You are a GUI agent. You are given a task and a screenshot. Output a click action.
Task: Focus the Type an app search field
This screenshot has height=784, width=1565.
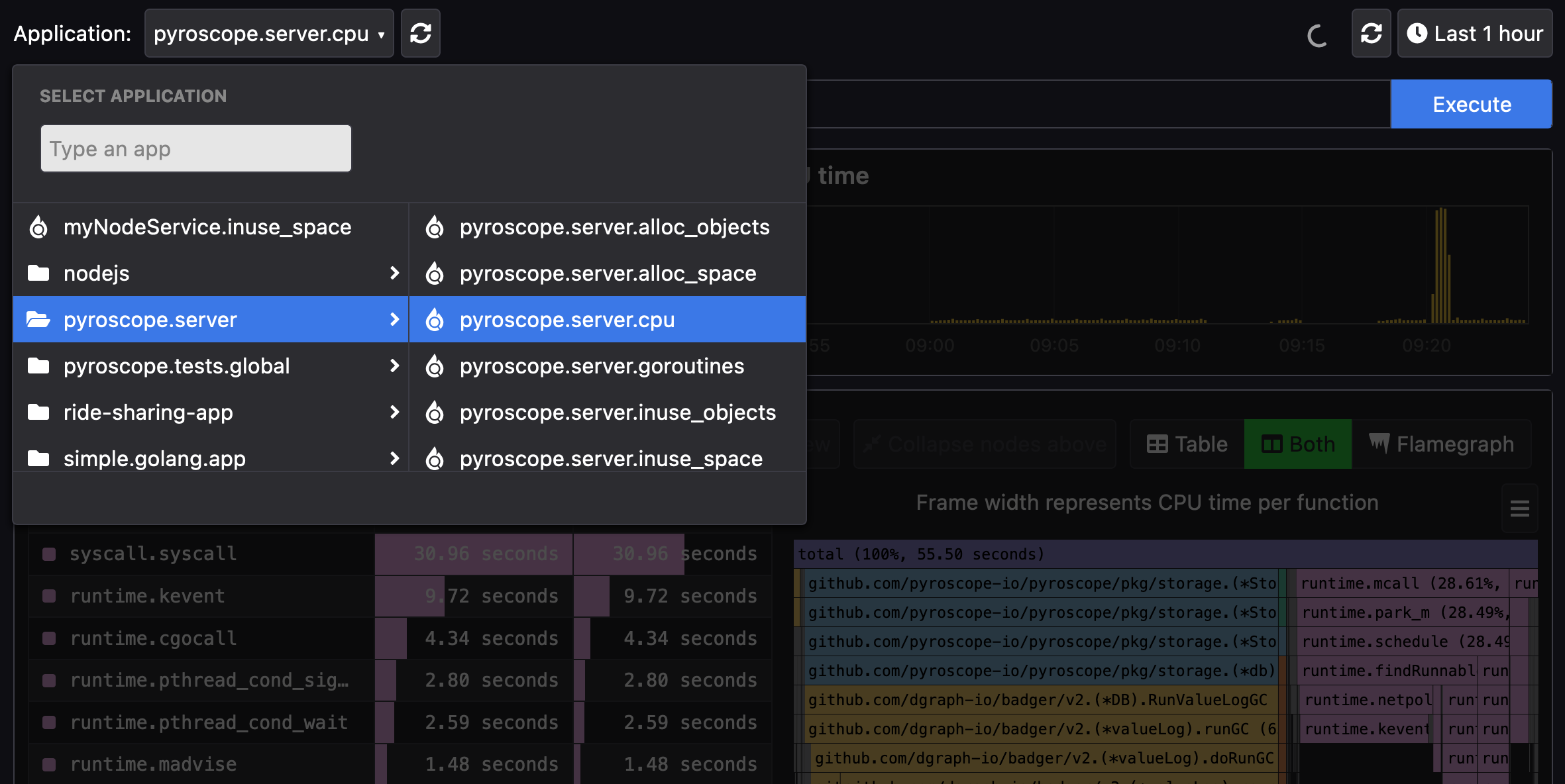coord(196,148)
